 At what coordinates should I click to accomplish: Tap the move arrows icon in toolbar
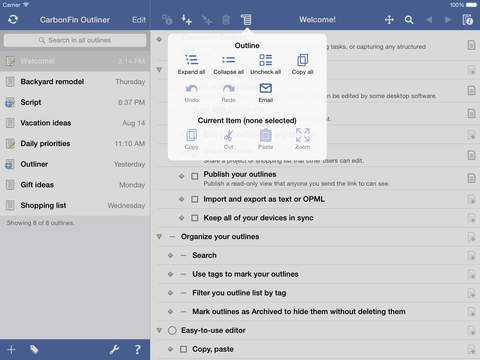pos(389,20)
